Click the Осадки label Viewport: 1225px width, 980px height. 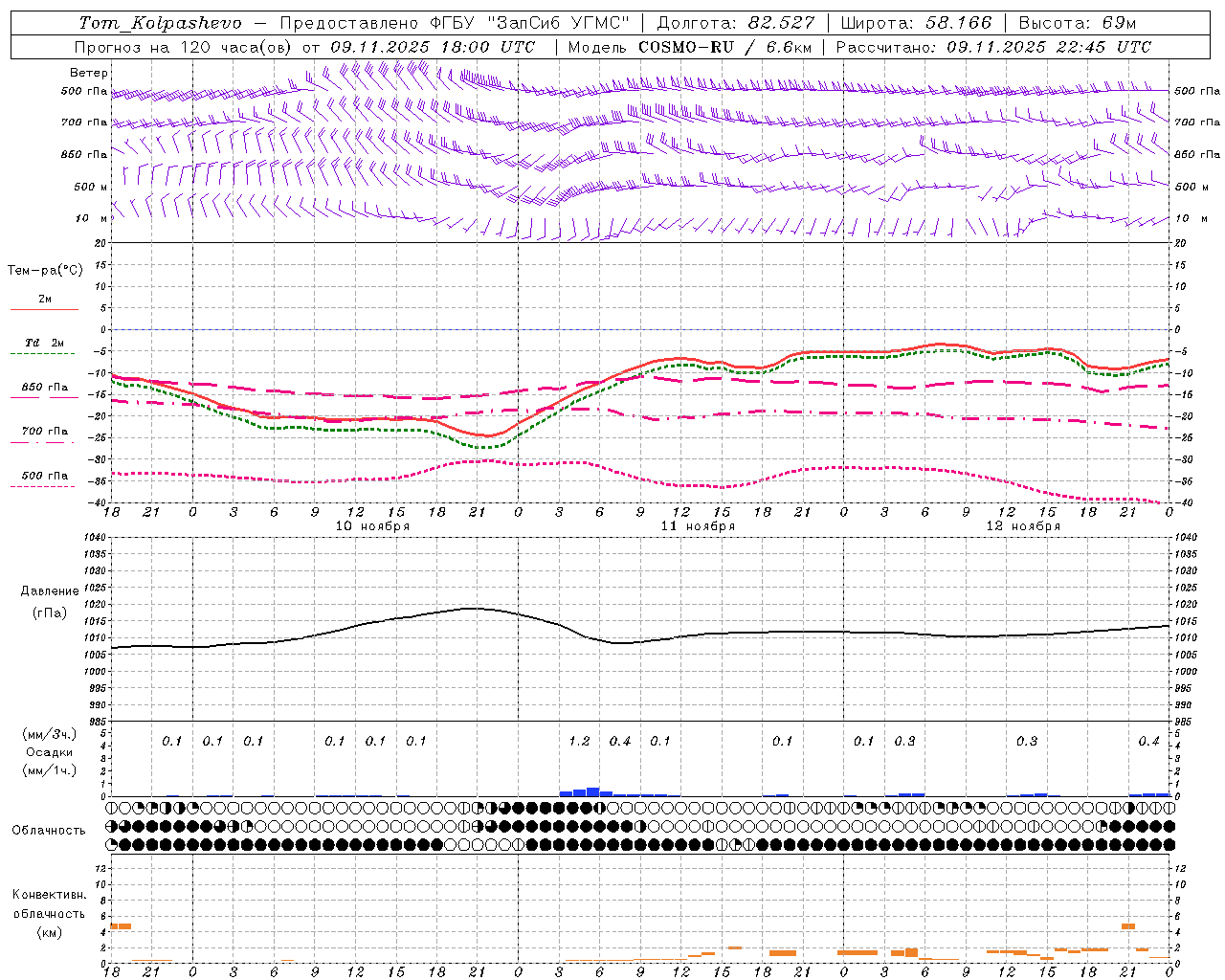50,752
